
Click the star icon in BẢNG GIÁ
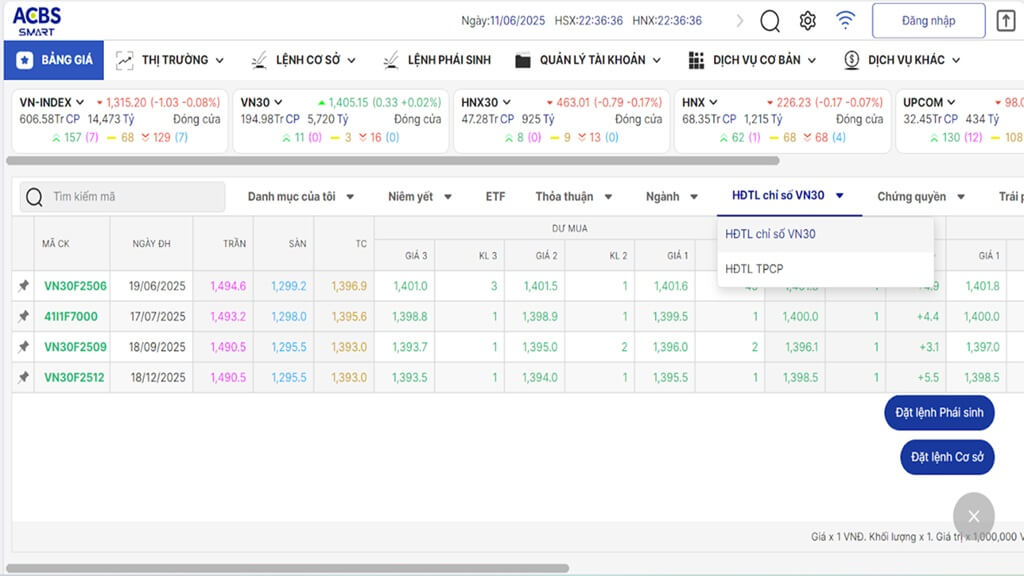coord(25,60)
